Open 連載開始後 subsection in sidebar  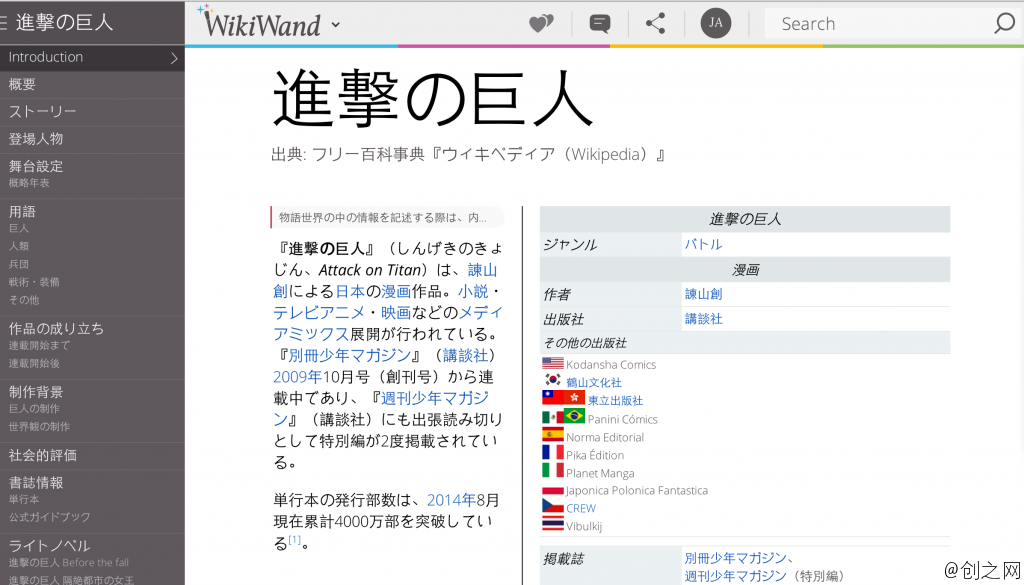coord(34,364)
